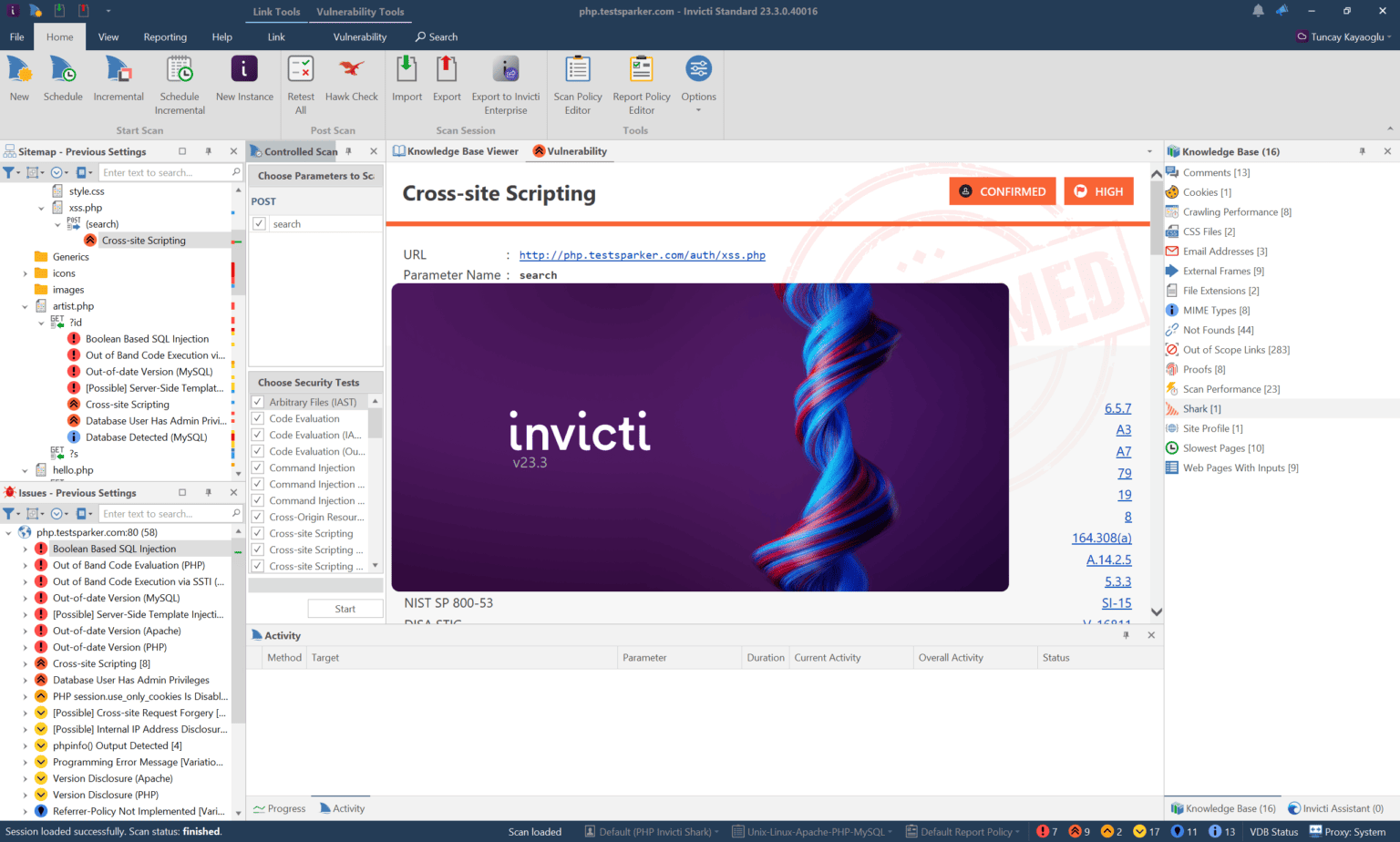Open the Report Policy Editor
1400x842 pixels.
coord(641,80)
